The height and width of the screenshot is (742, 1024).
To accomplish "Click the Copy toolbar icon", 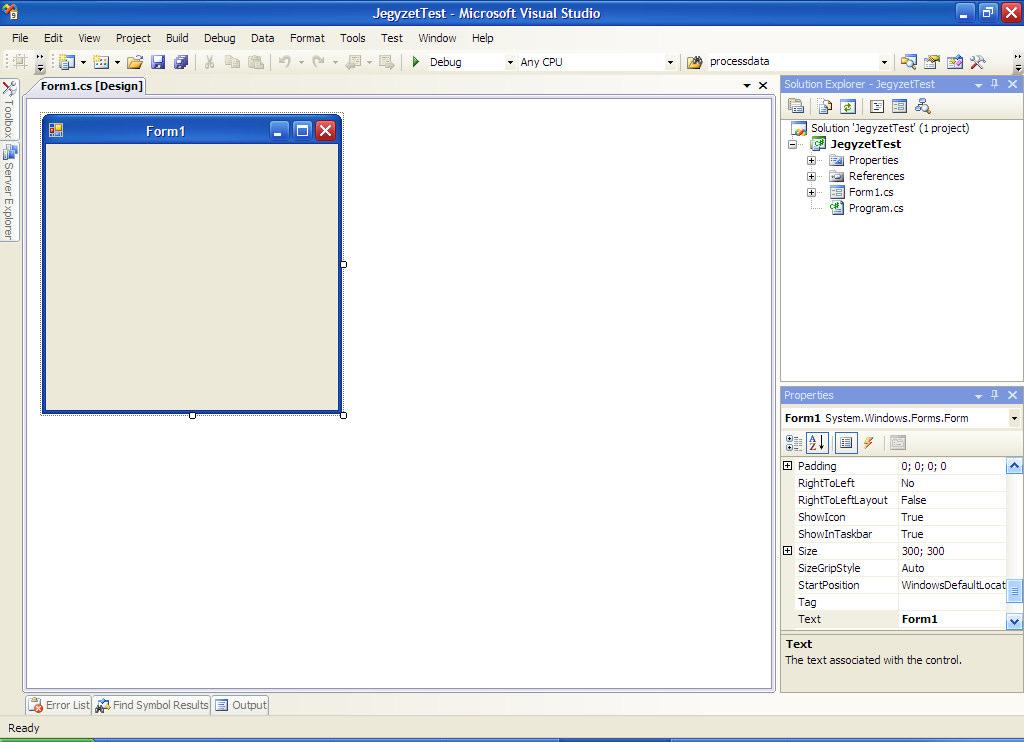I will (232, 62).
